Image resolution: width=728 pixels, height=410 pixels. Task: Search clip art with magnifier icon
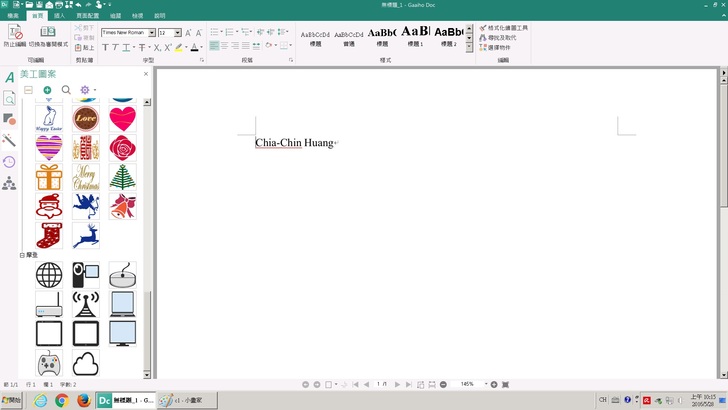pyautogui.click(x=66, y=90)
